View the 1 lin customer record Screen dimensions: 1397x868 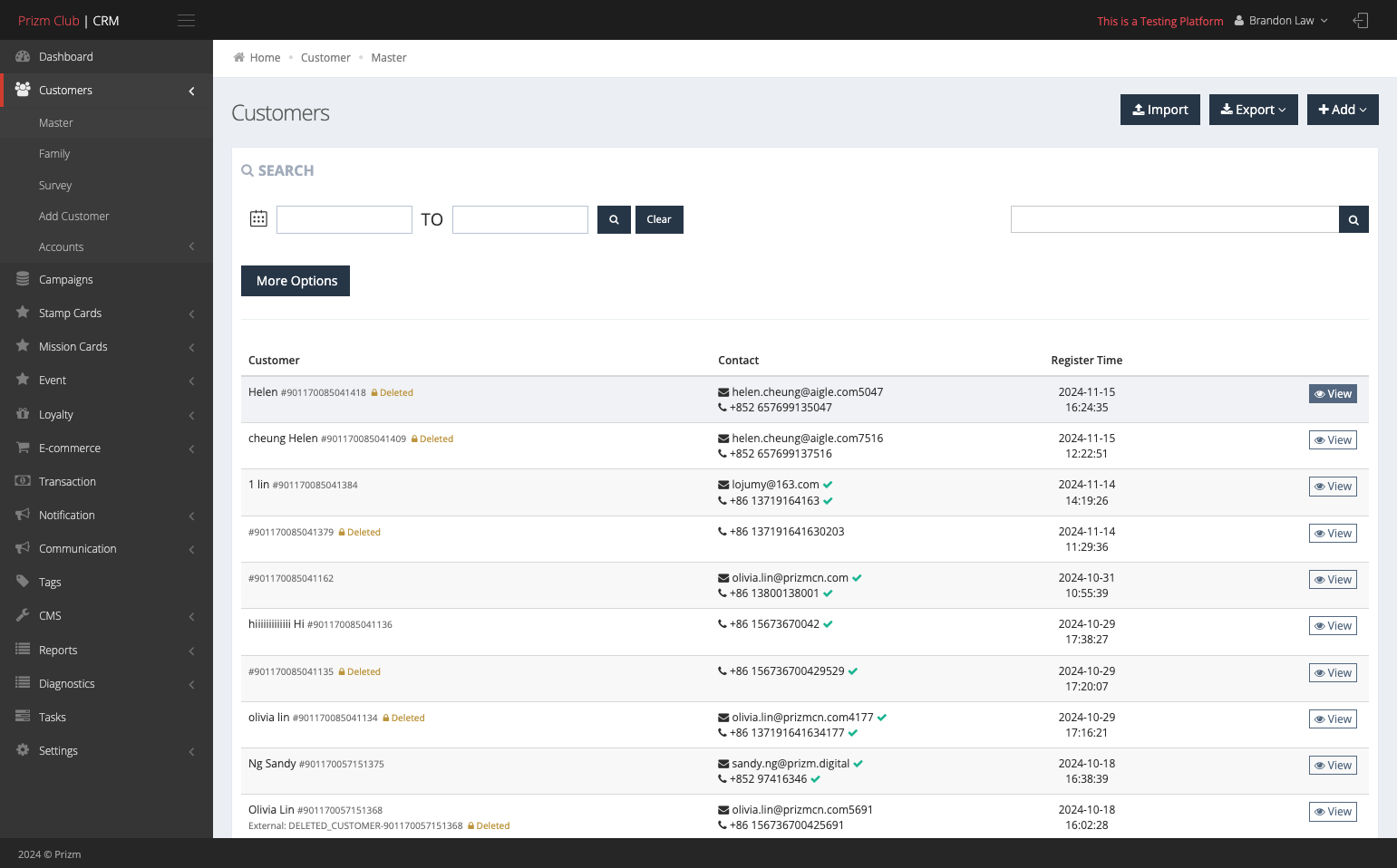(1333, 487)
